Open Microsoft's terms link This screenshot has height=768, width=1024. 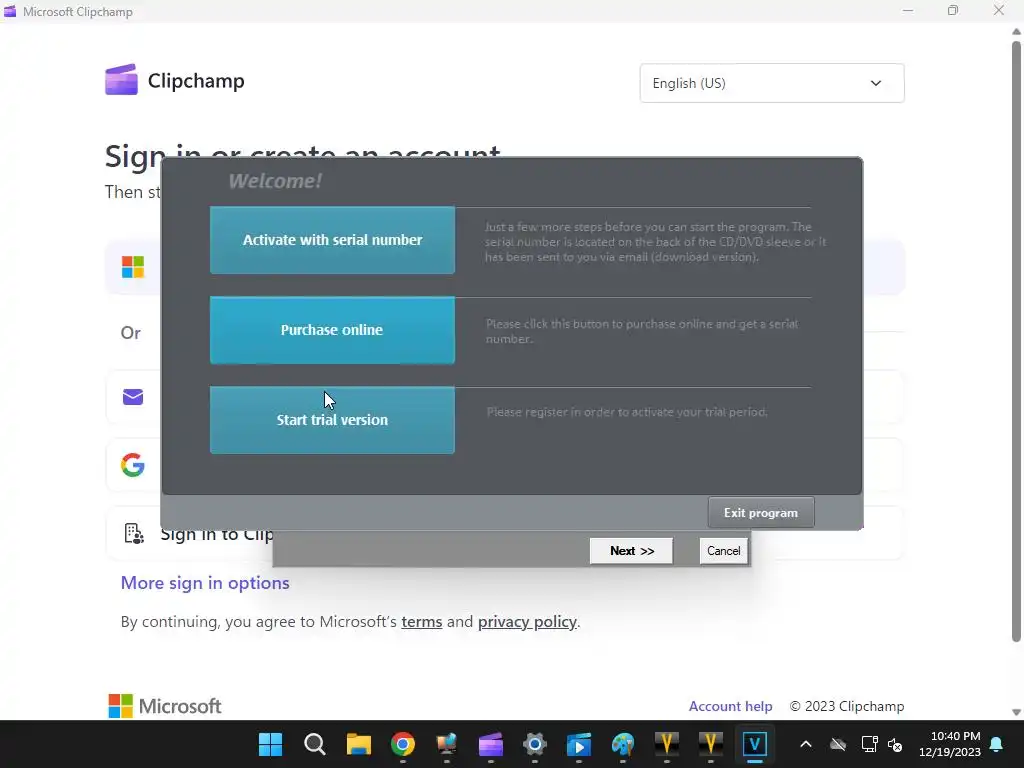pyautogui.click(x=422, y=621)
